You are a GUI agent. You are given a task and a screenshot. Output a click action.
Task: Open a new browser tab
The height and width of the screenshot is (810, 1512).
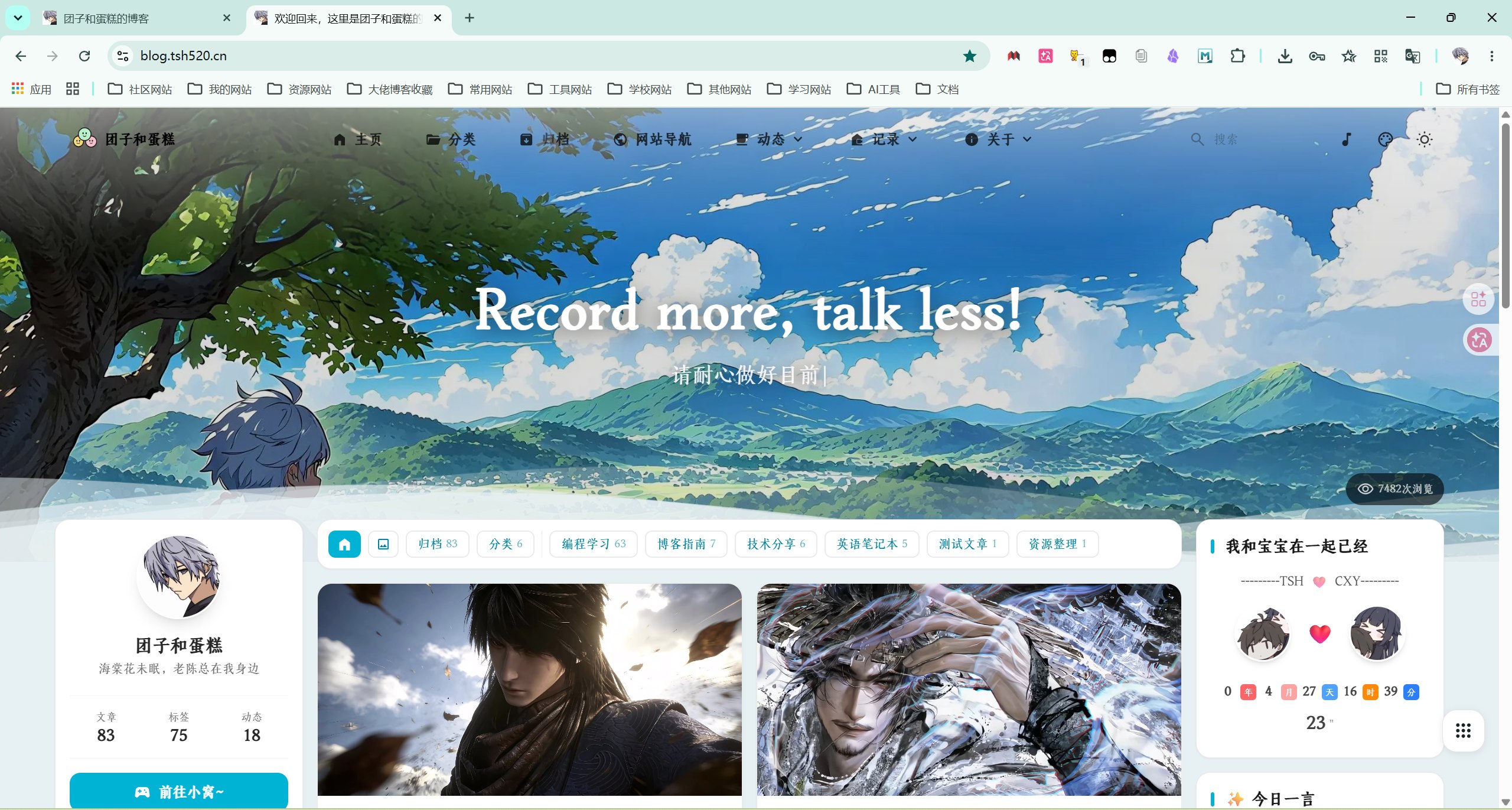470,18
